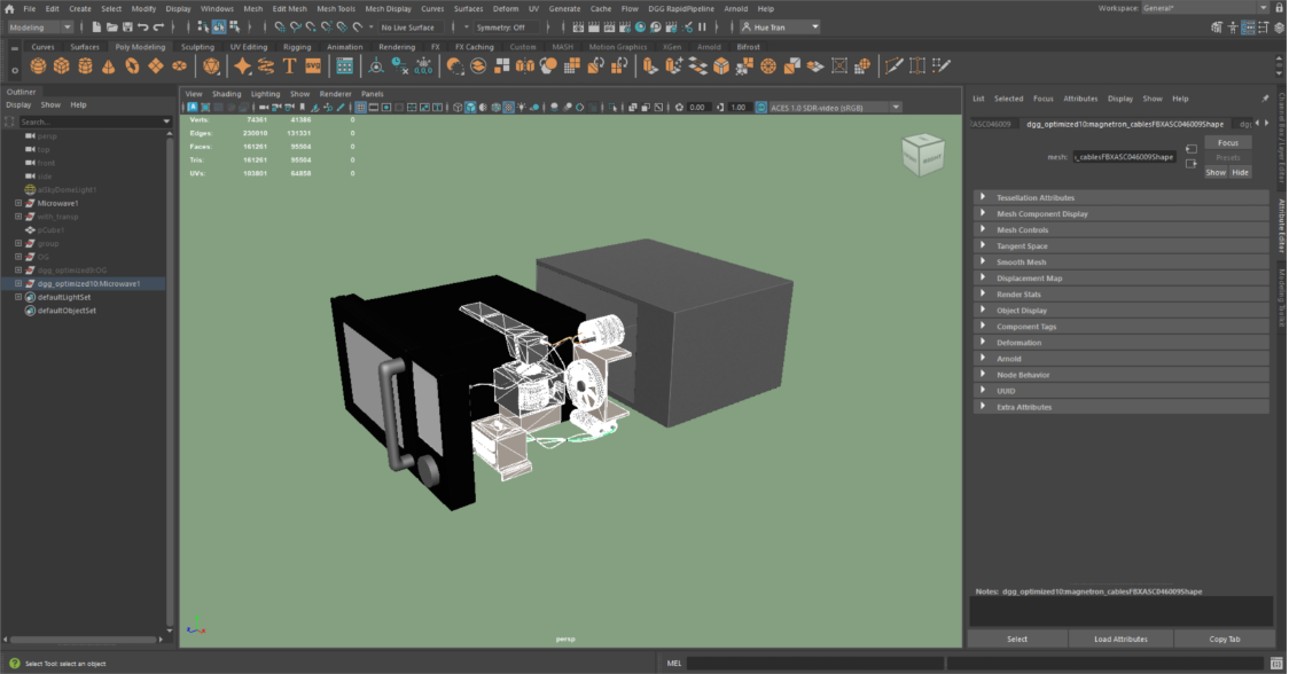The image size is (1289, 674).
Task: Create a polygon disc from the shelf
Action: pyautogui.click(x=179, y=66)
